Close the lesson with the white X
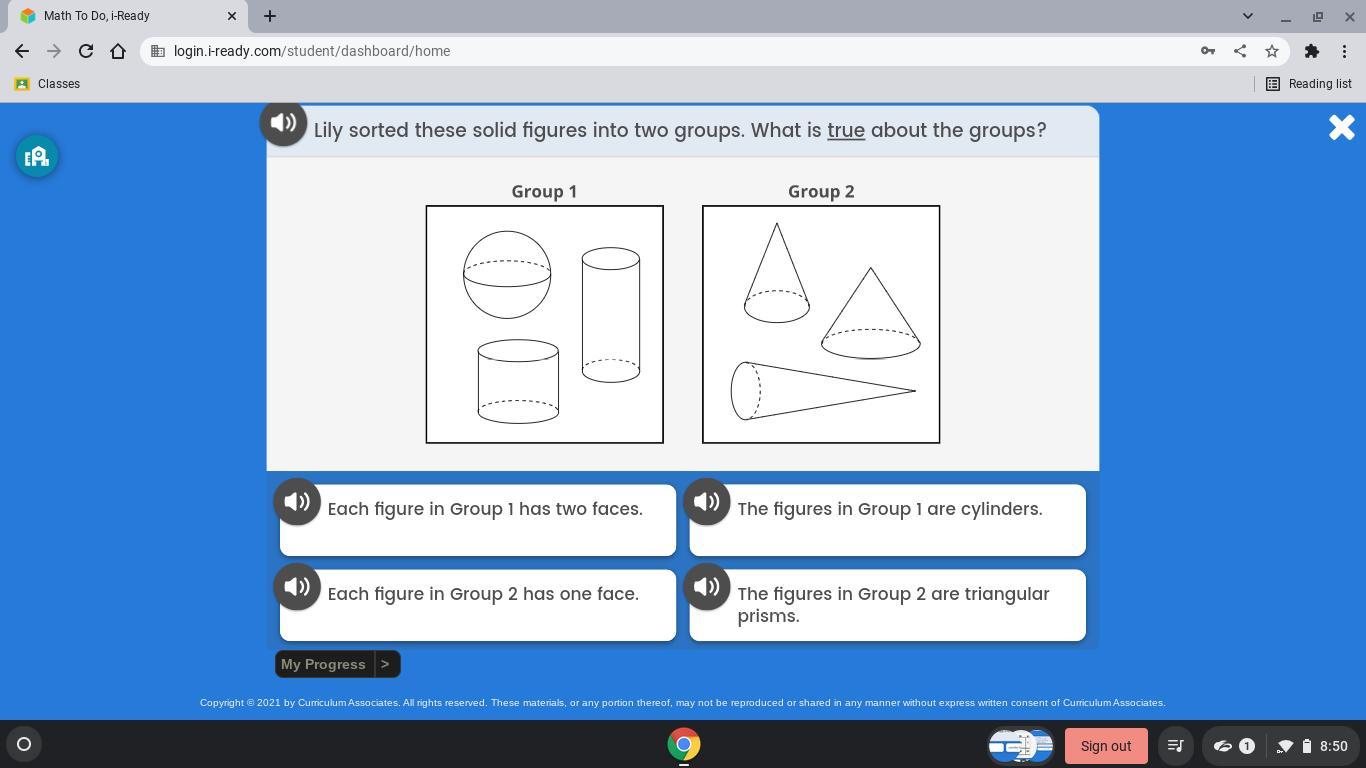Viewport: 1366px width, 768px height. (1341, 128)
